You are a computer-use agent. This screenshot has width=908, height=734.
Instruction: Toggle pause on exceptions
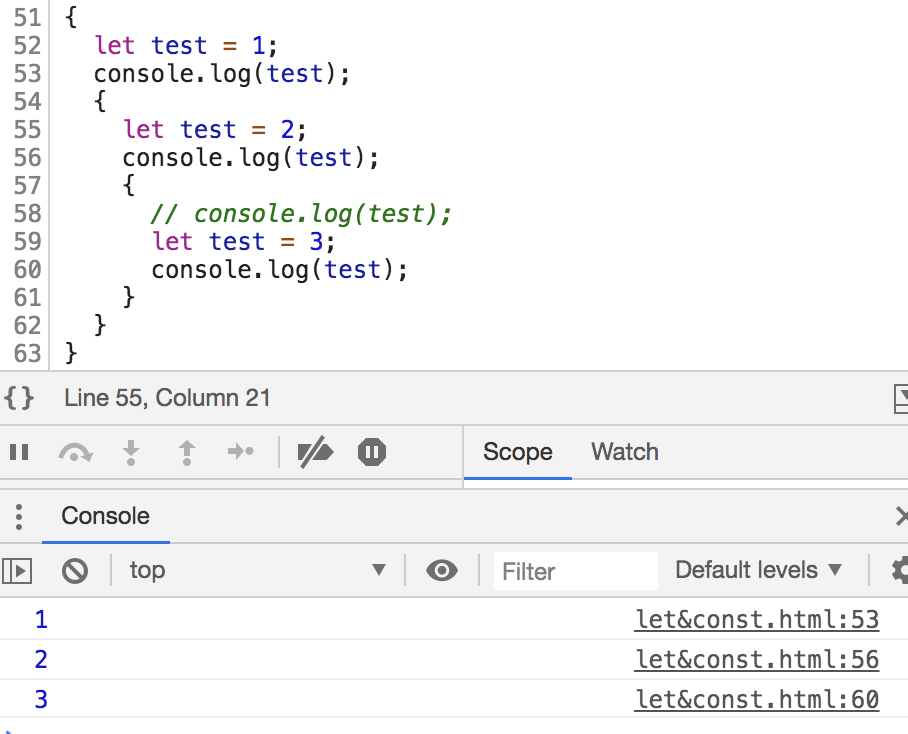[372, 452]
